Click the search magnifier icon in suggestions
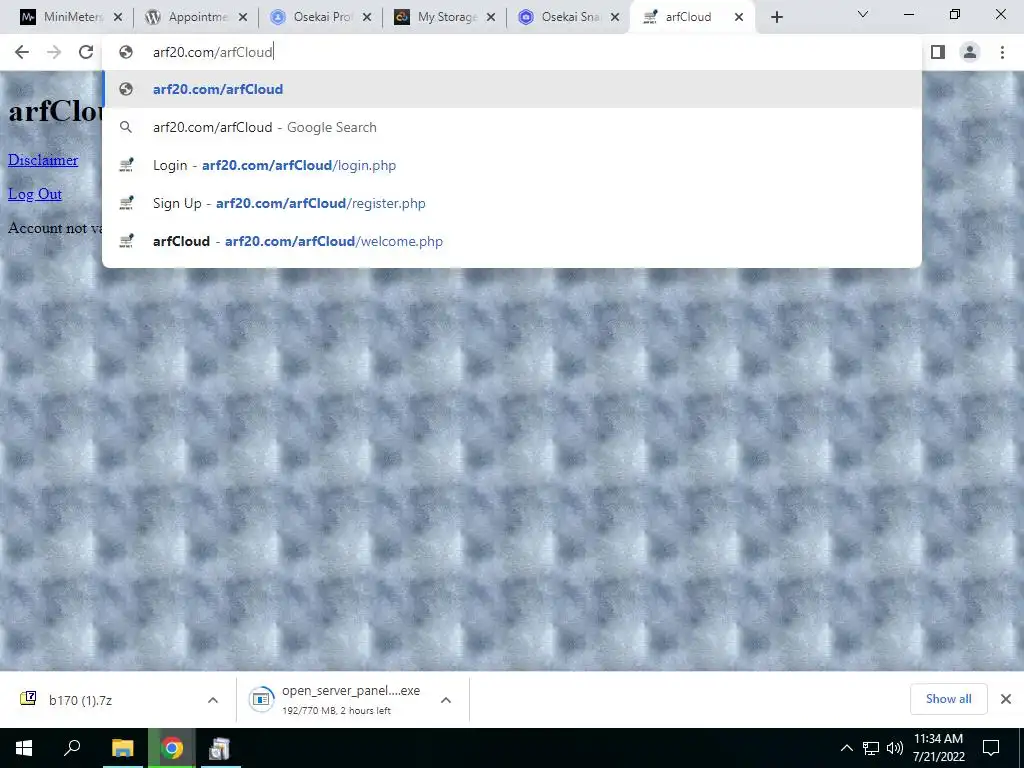This screenshot has width=1024, height=768. (126, 127)
